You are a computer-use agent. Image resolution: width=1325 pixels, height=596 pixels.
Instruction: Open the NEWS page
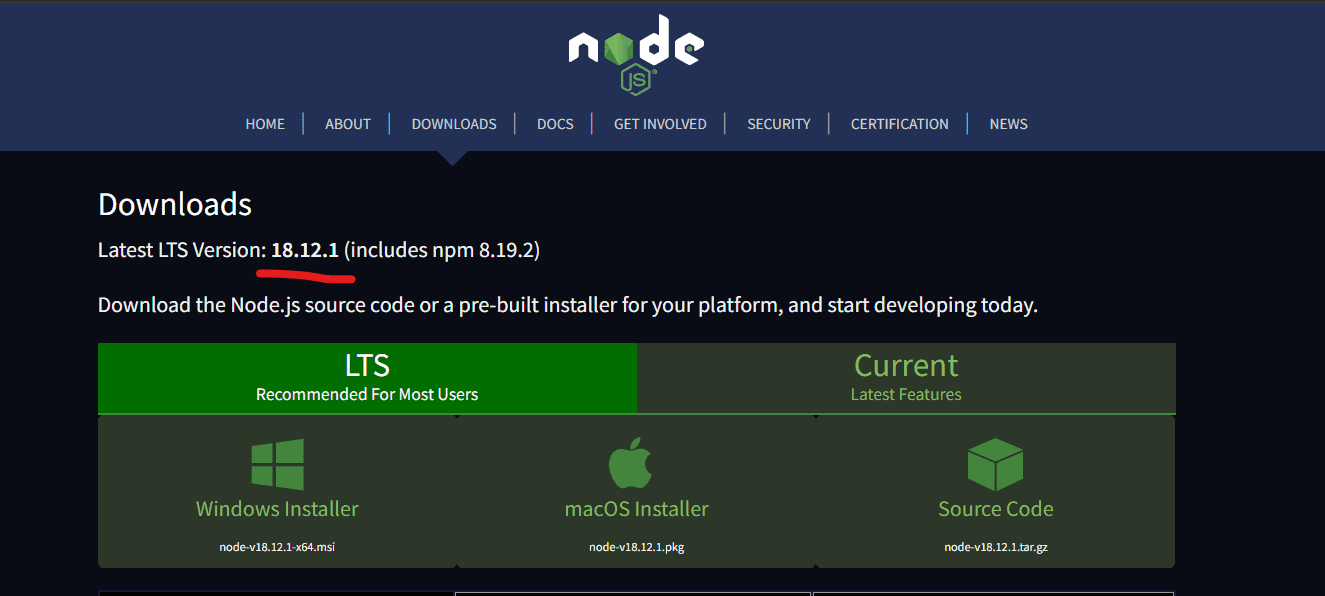(1008, 123)
